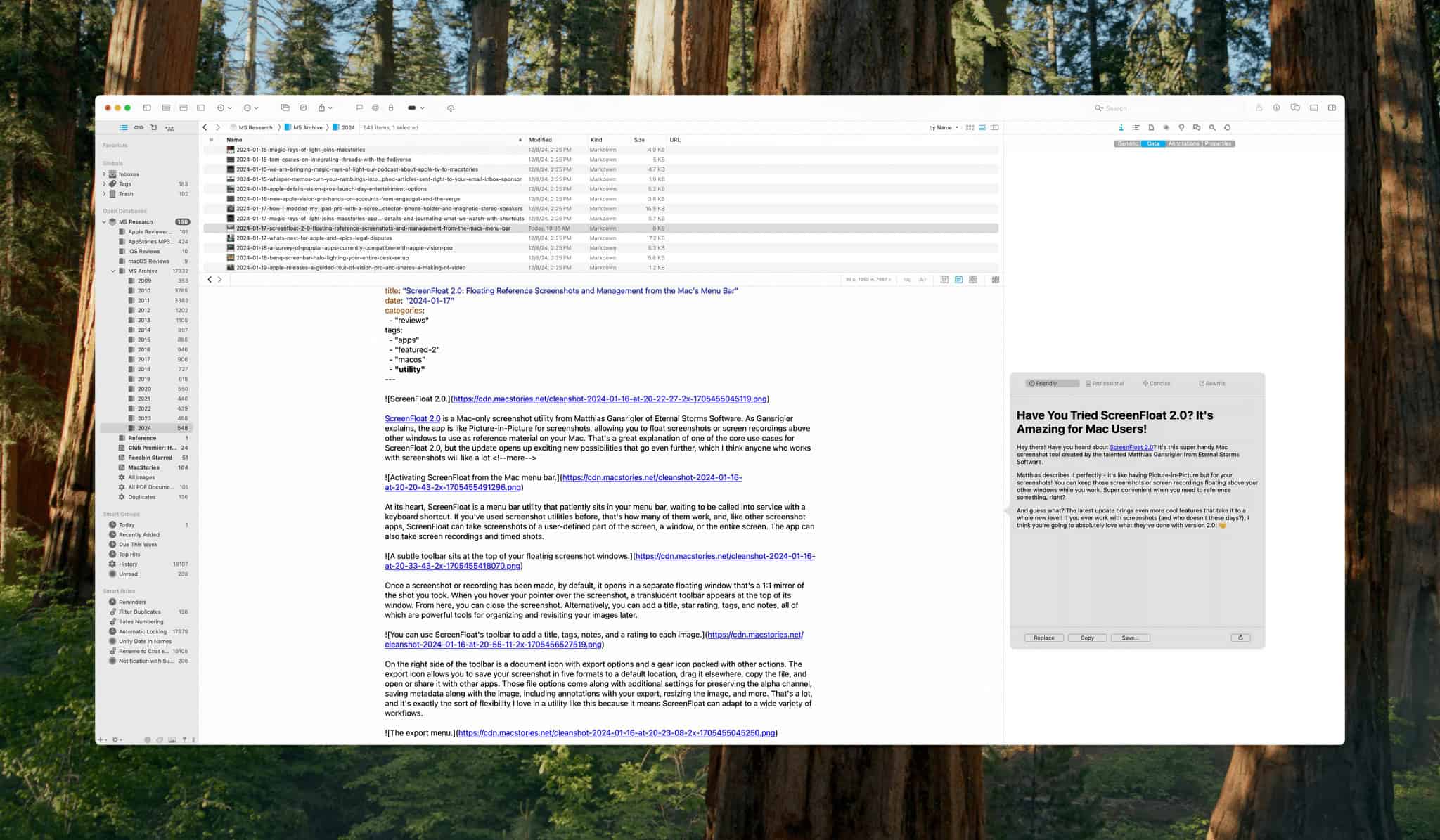Sort item list by Kind column
This screenshot has width=1440, height=840.
(609, 140)
